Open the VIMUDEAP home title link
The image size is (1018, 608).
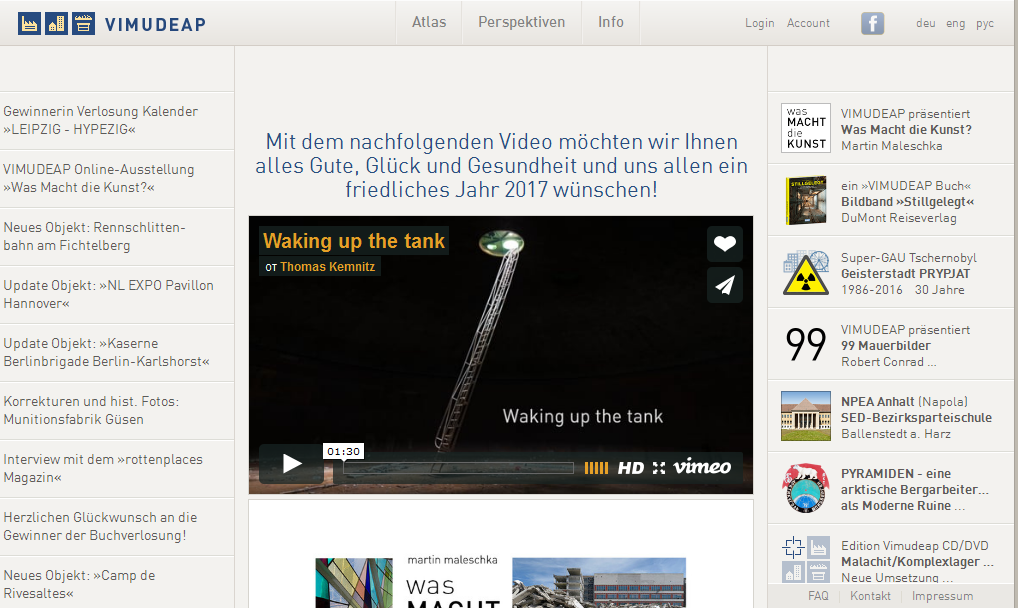coord(155,25)
